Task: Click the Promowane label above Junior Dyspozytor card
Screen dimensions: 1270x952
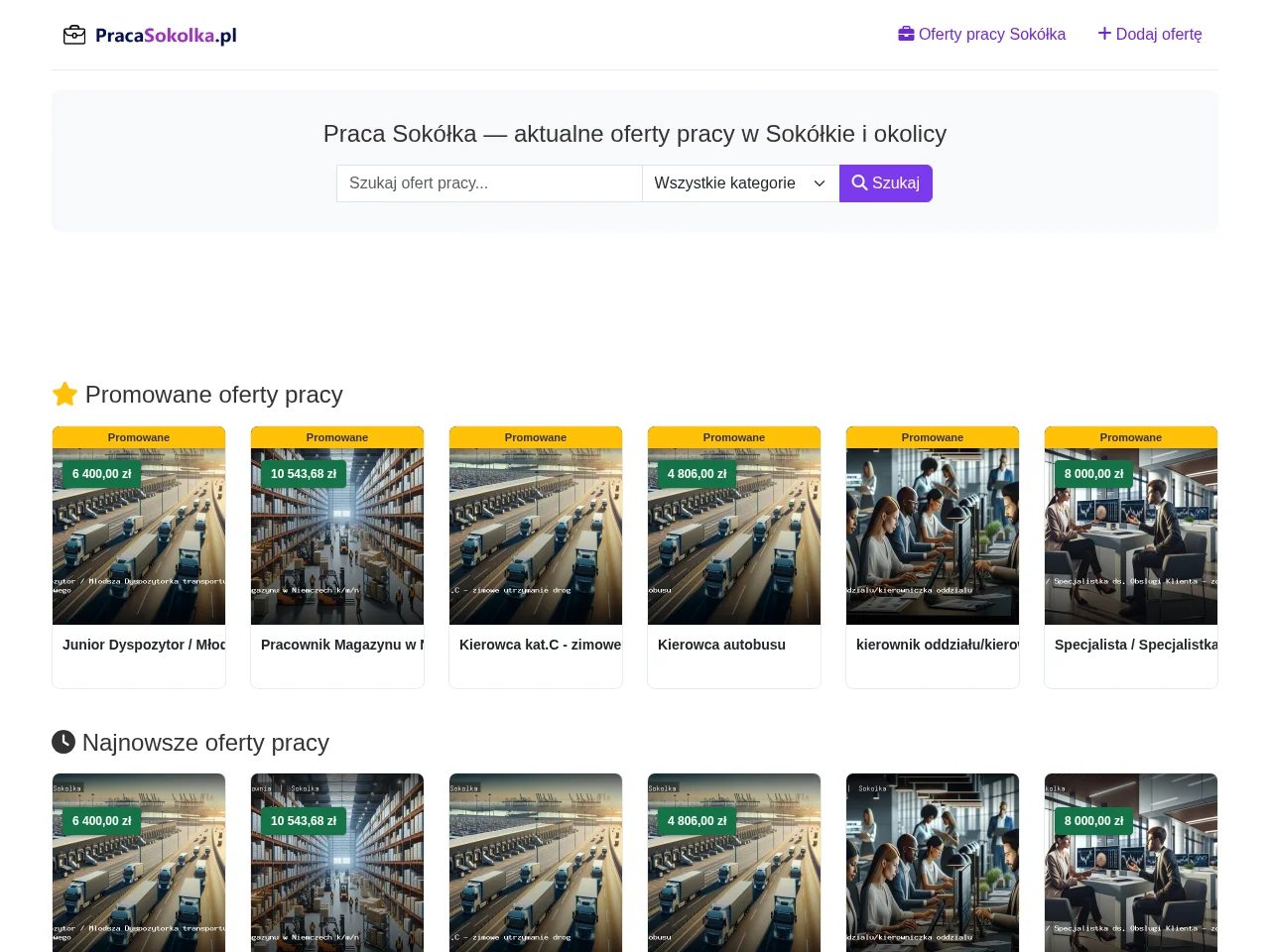Action: tap(139, 437)
